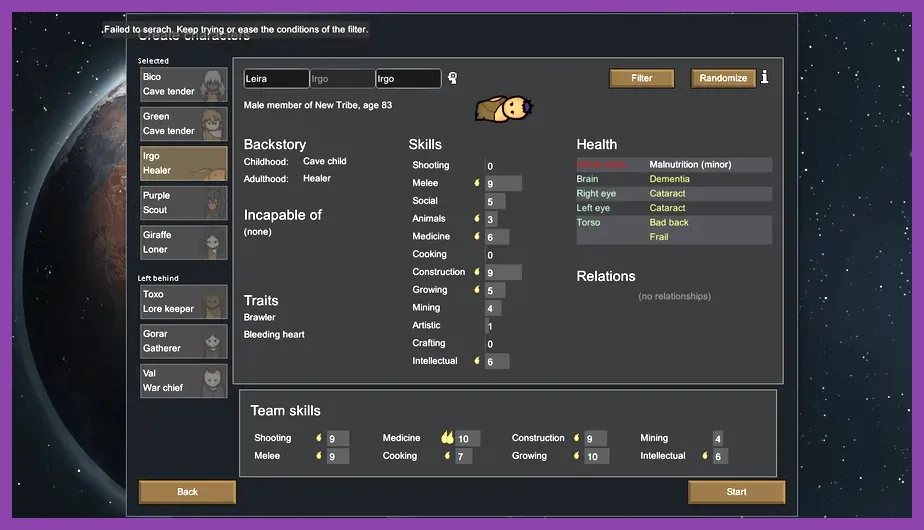Click Team skills Intellectual flame icon
Screen dimensions: 924x530
click(x=705, y=455)
